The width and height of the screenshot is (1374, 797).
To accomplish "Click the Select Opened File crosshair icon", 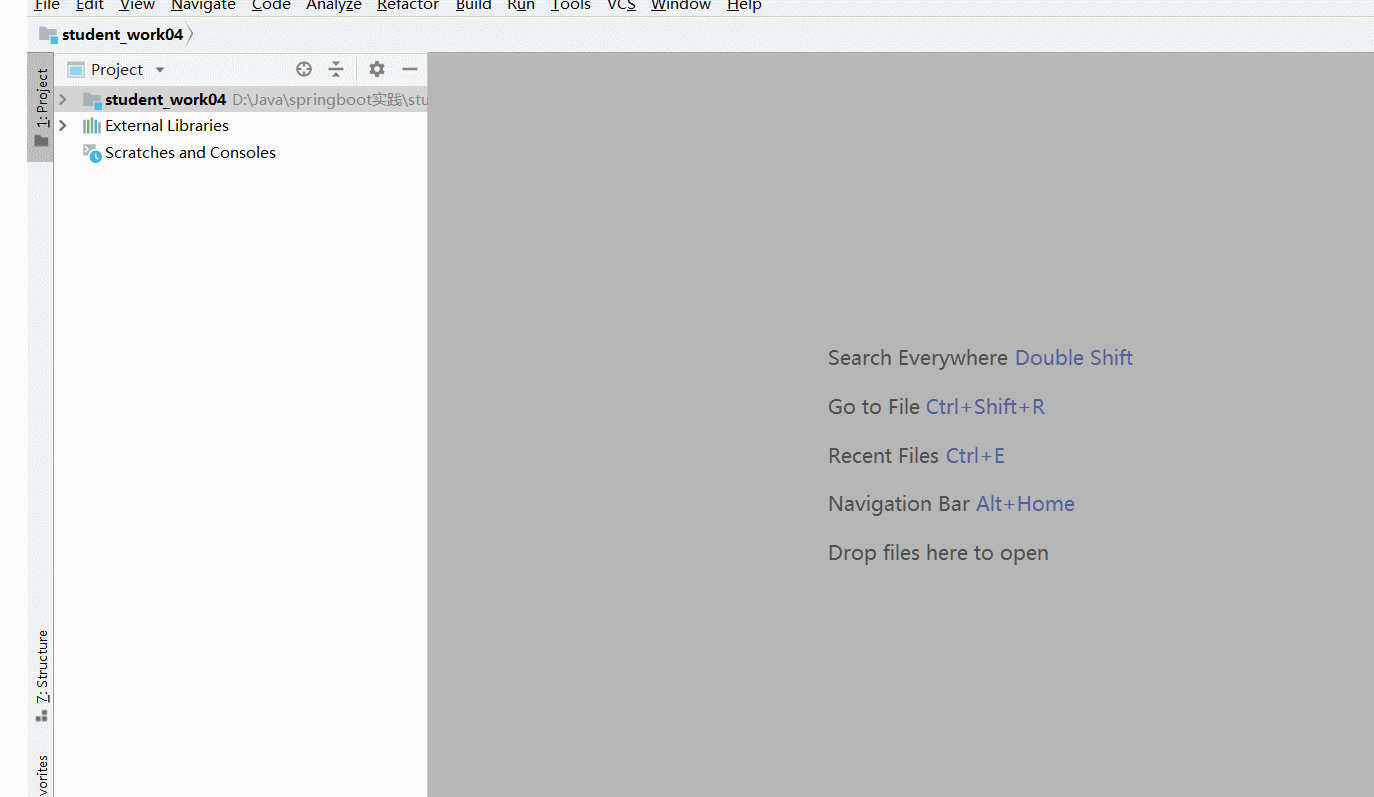I will pos(303,69).
